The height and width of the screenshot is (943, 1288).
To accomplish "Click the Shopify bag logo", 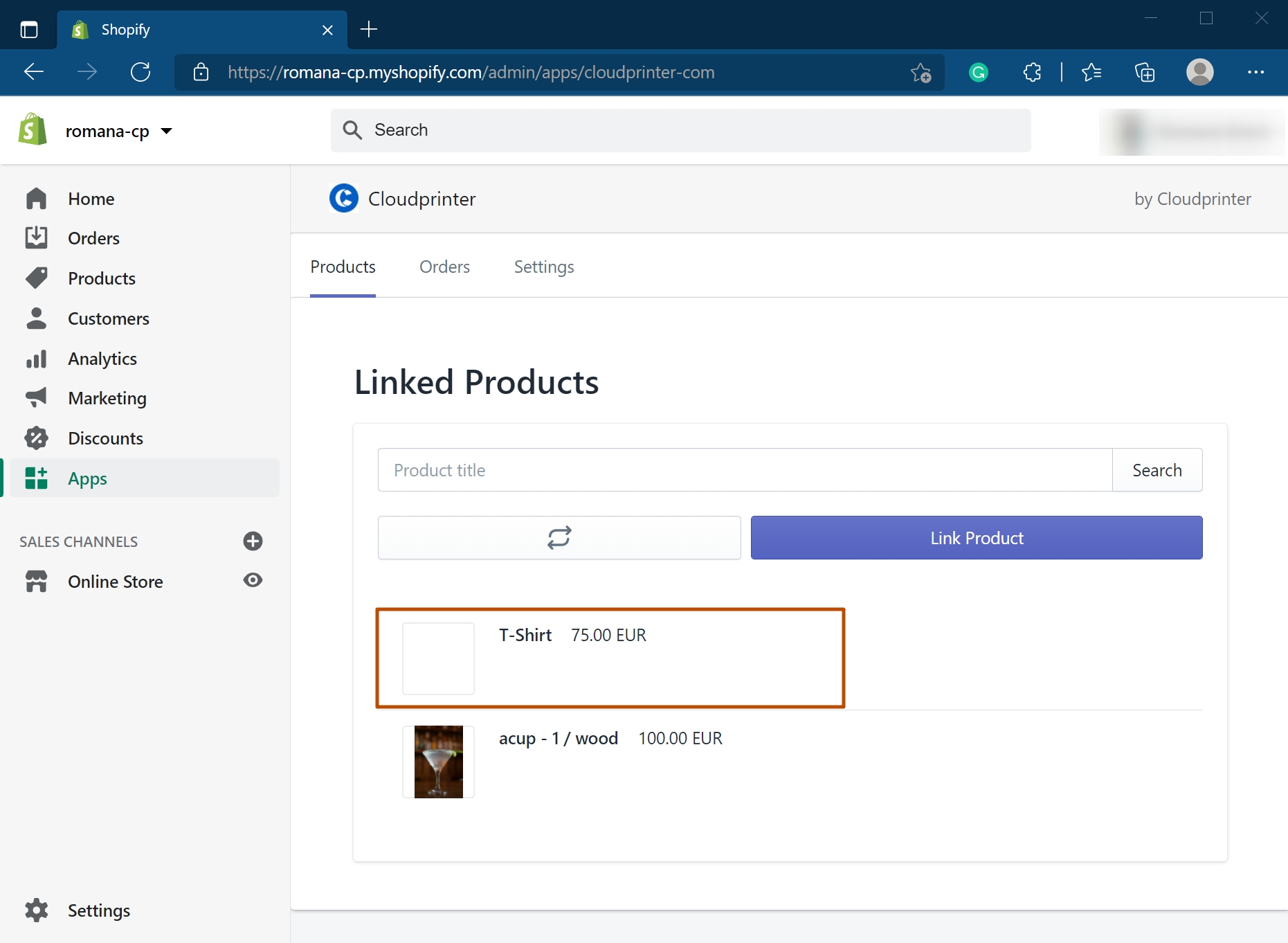I will click(33, 129).
